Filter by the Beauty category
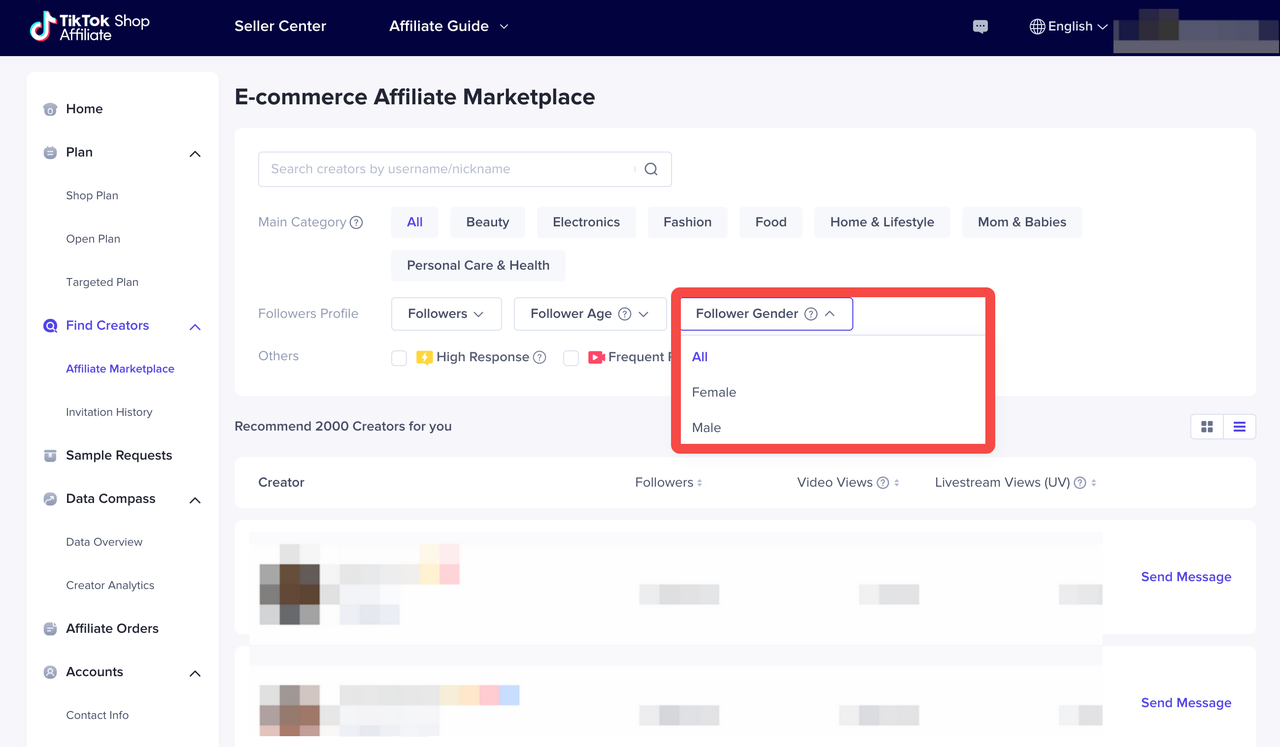The height and width of the screenshot is (747, 1280). (x=487, y=222)
